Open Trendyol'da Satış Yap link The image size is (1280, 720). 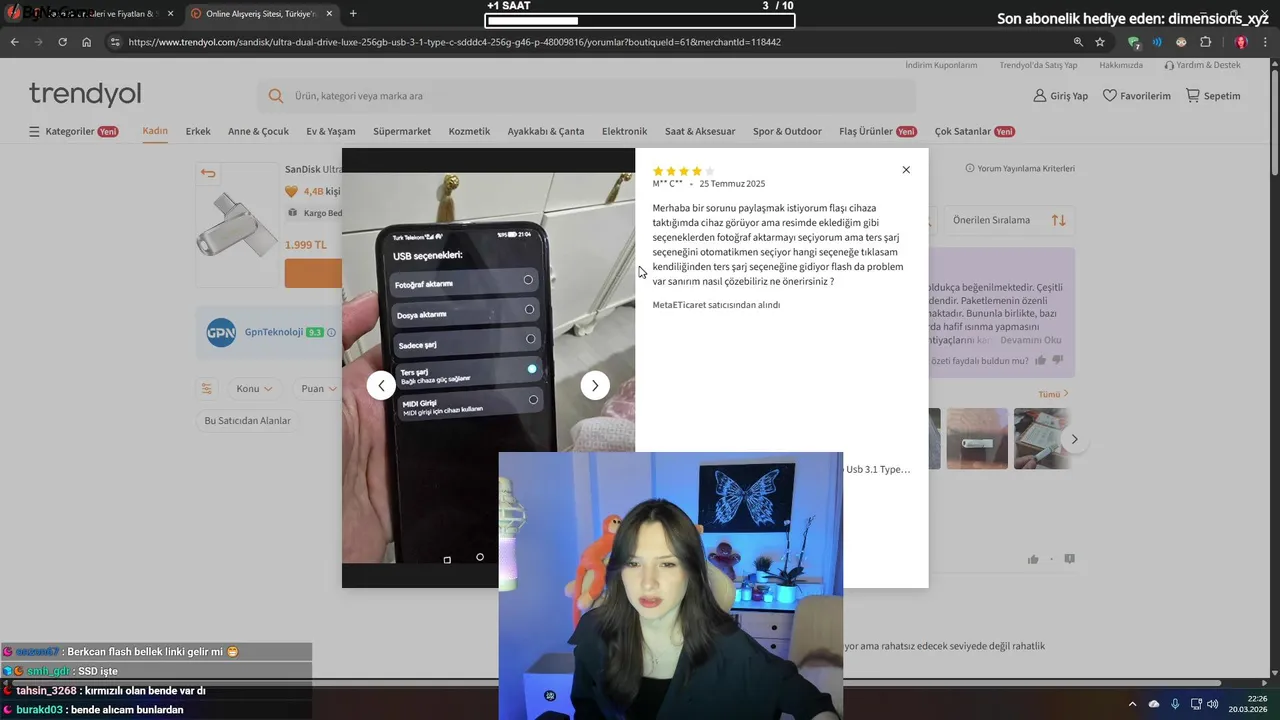(x=1038, y=65)
